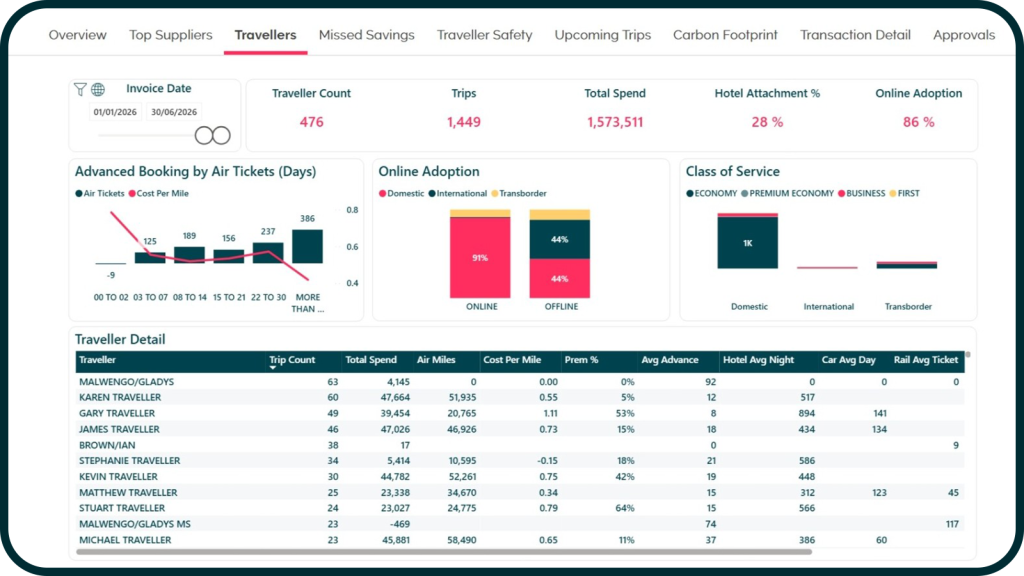This screenshot has width=1024, height=576.
Task: Sort by the Trip Count column header
Action: tap(292, 360)
